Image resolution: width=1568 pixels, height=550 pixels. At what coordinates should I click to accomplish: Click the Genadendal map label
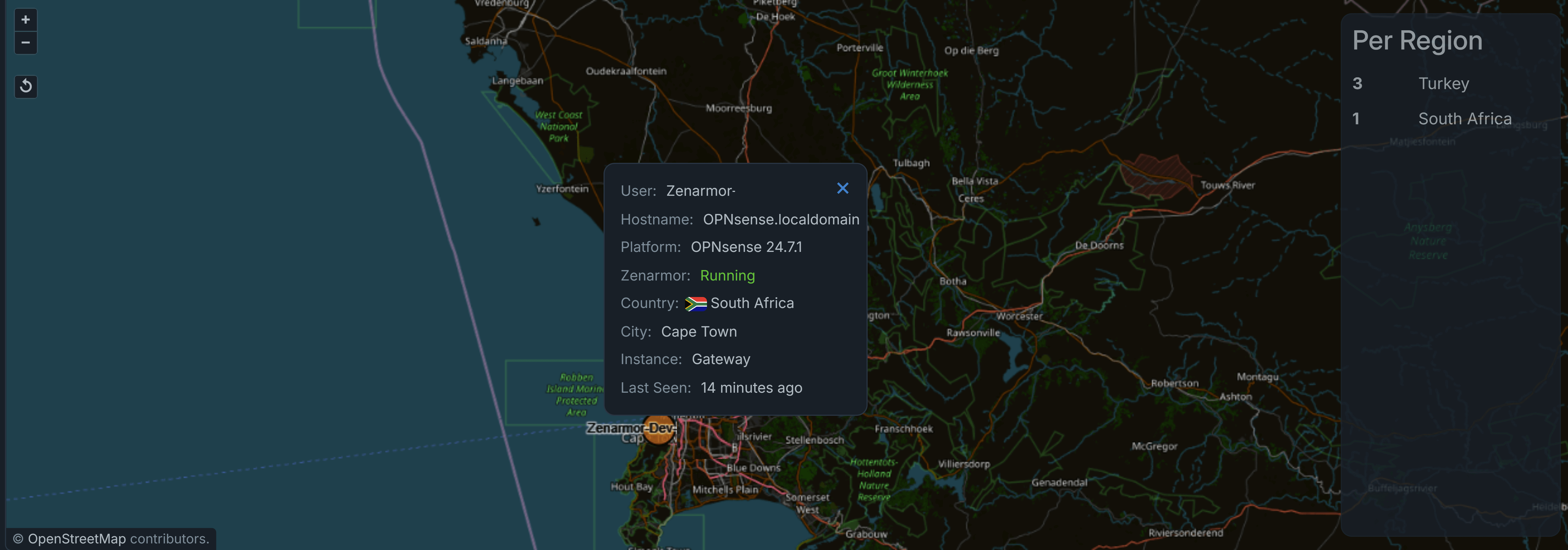point(1059,482)
